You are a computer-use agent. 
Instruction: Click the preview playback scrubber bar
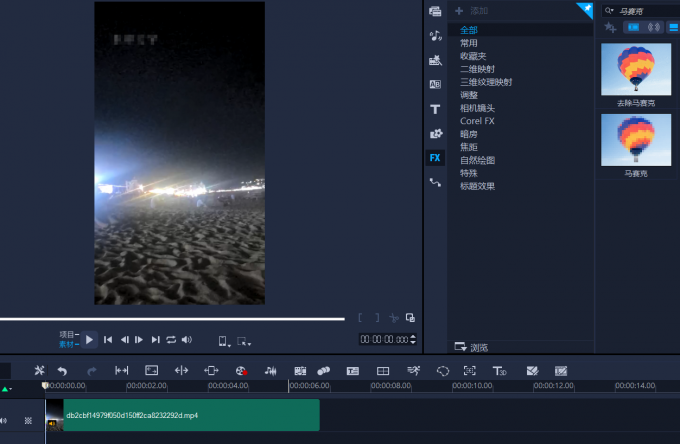tap(170, 319)
